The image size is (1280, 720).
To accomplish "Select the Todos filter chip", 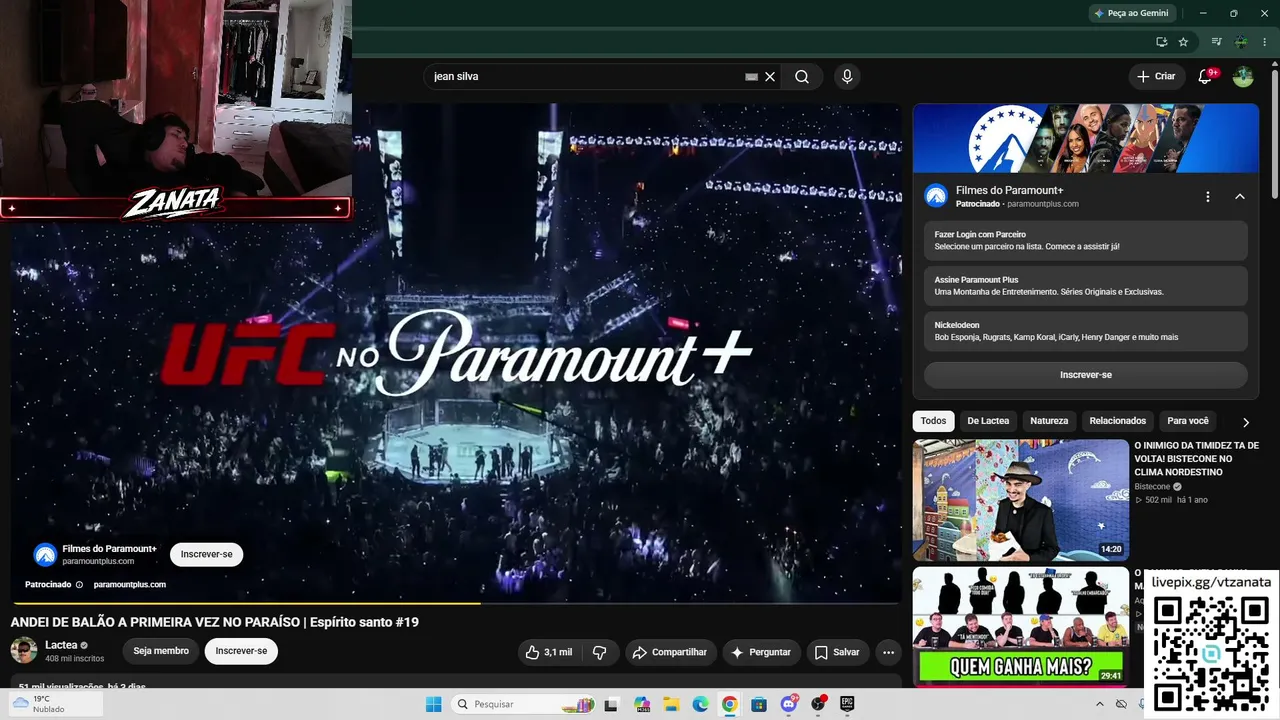I will pyautogui.click(x=933, y=421).
